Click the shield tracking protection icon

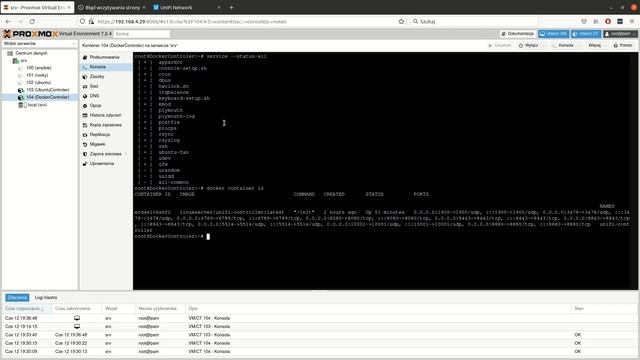tap(82, 21)
